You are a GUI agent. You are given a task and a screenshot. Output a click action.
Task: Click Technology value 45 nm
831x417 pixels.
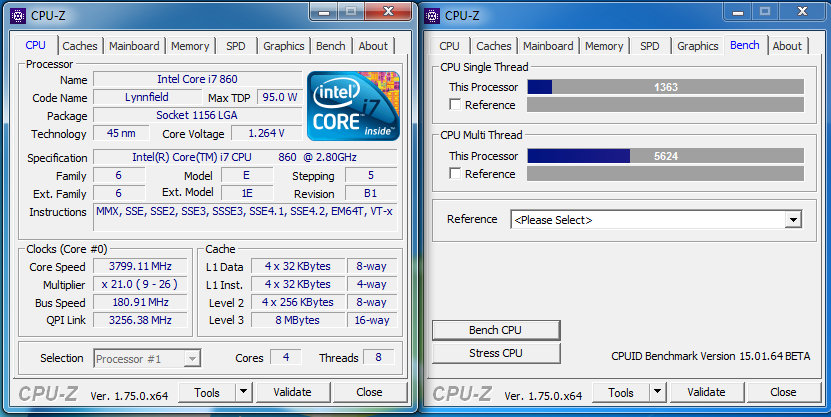pyautogui.click(x=121, y=133)
